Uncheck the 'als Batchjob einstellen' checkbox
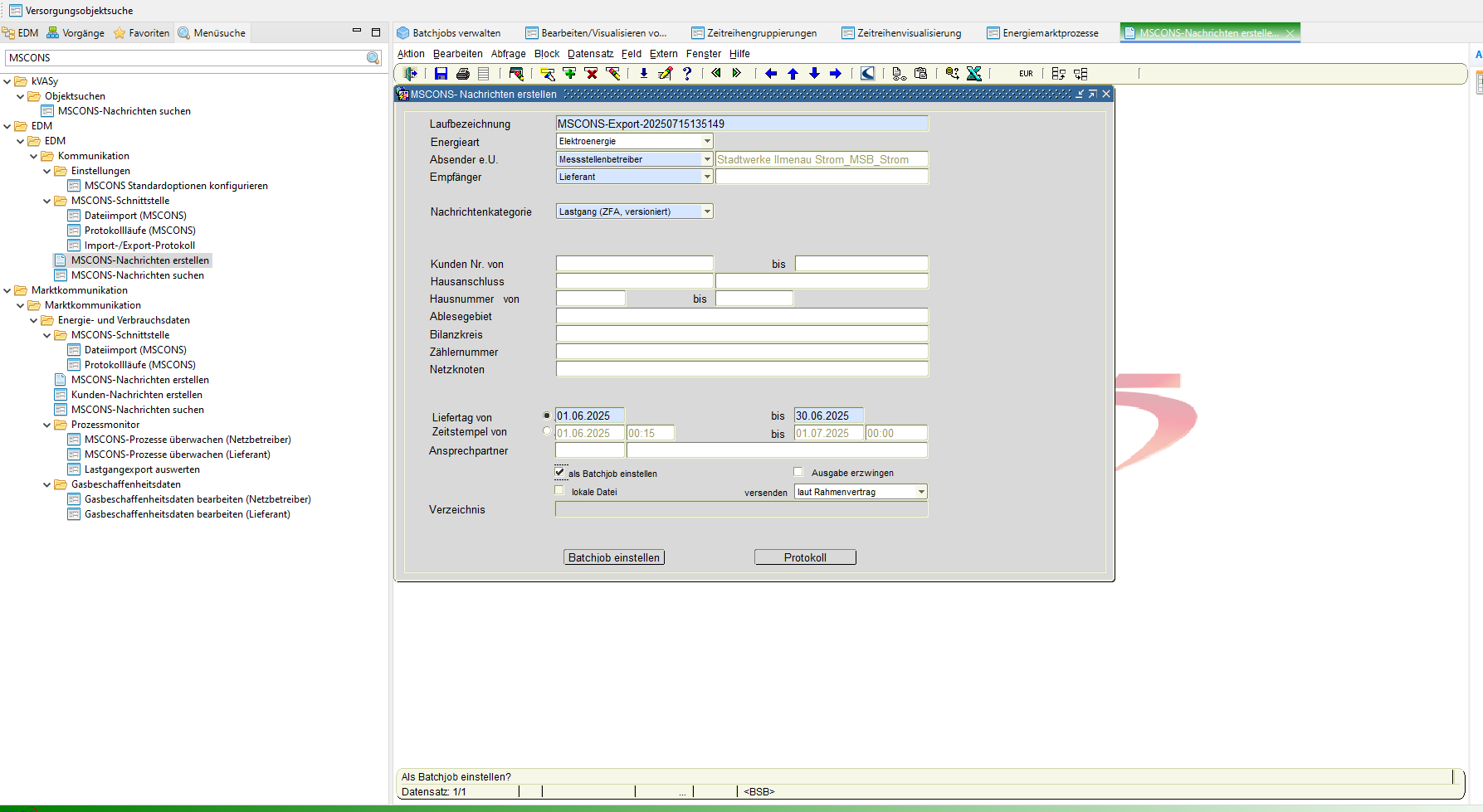 click(x=560, y=472)
